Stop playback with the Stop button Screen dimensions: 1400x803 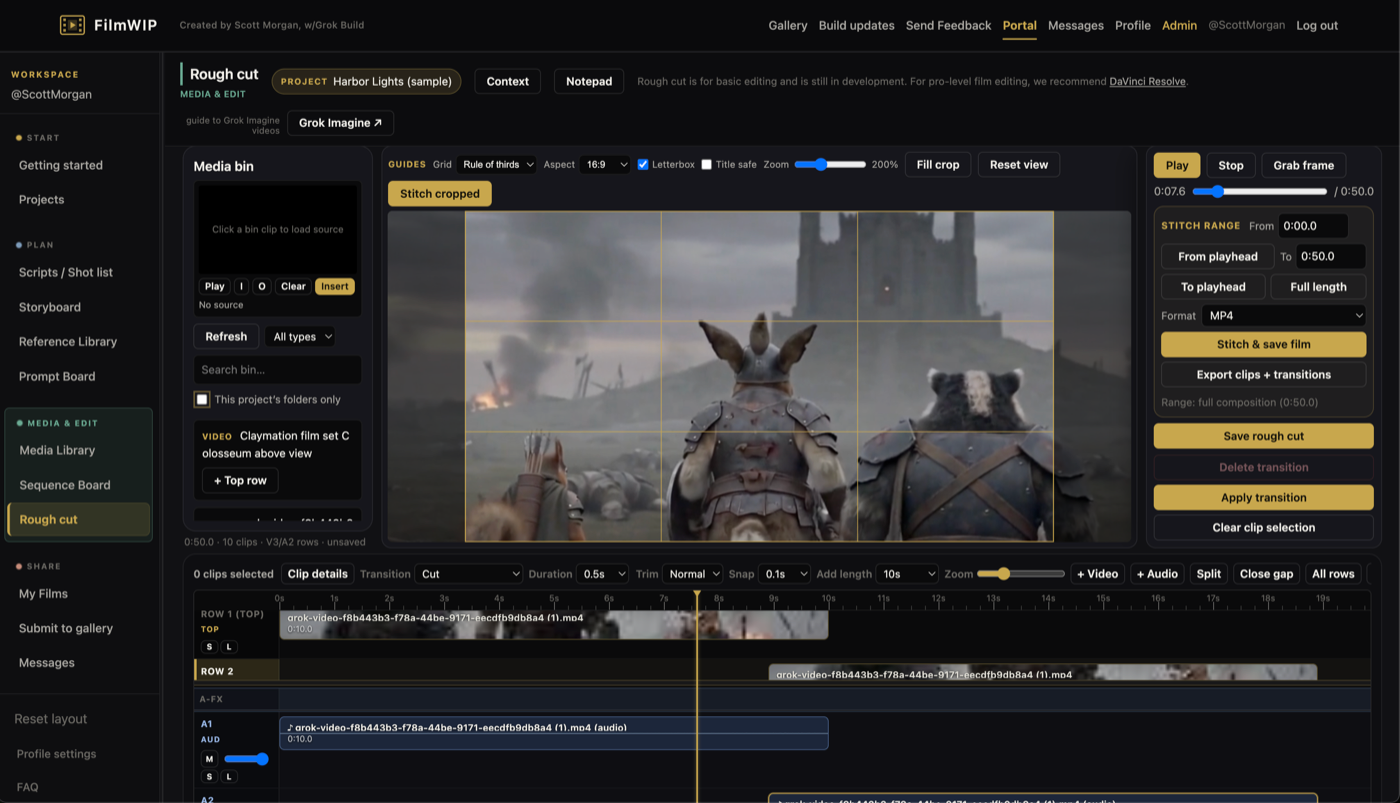(x=1231, y=165)
